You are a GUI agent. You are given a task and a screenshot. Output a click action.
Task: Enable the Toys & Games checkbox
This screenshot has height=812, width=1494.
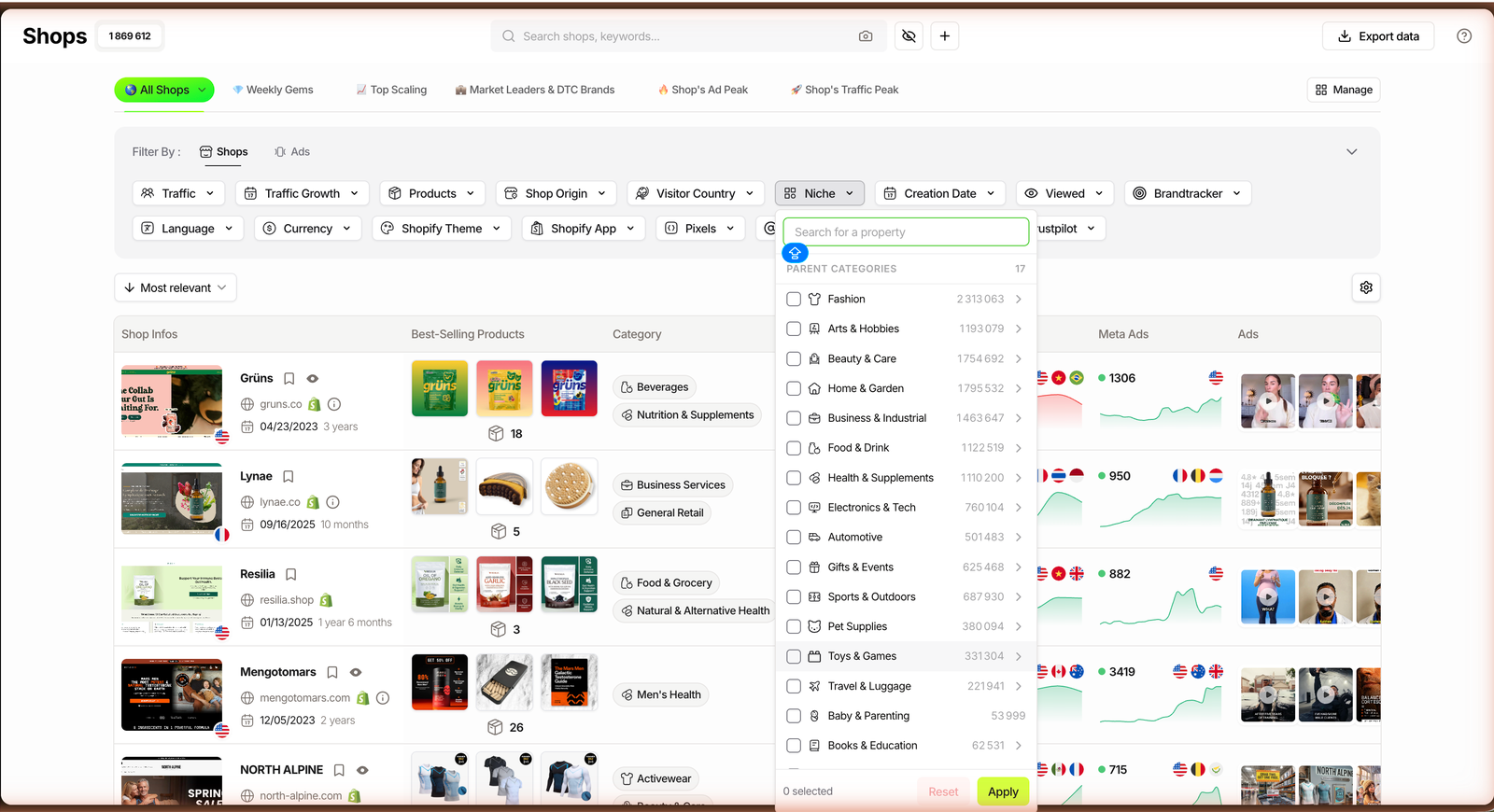(x=794, y=657)
